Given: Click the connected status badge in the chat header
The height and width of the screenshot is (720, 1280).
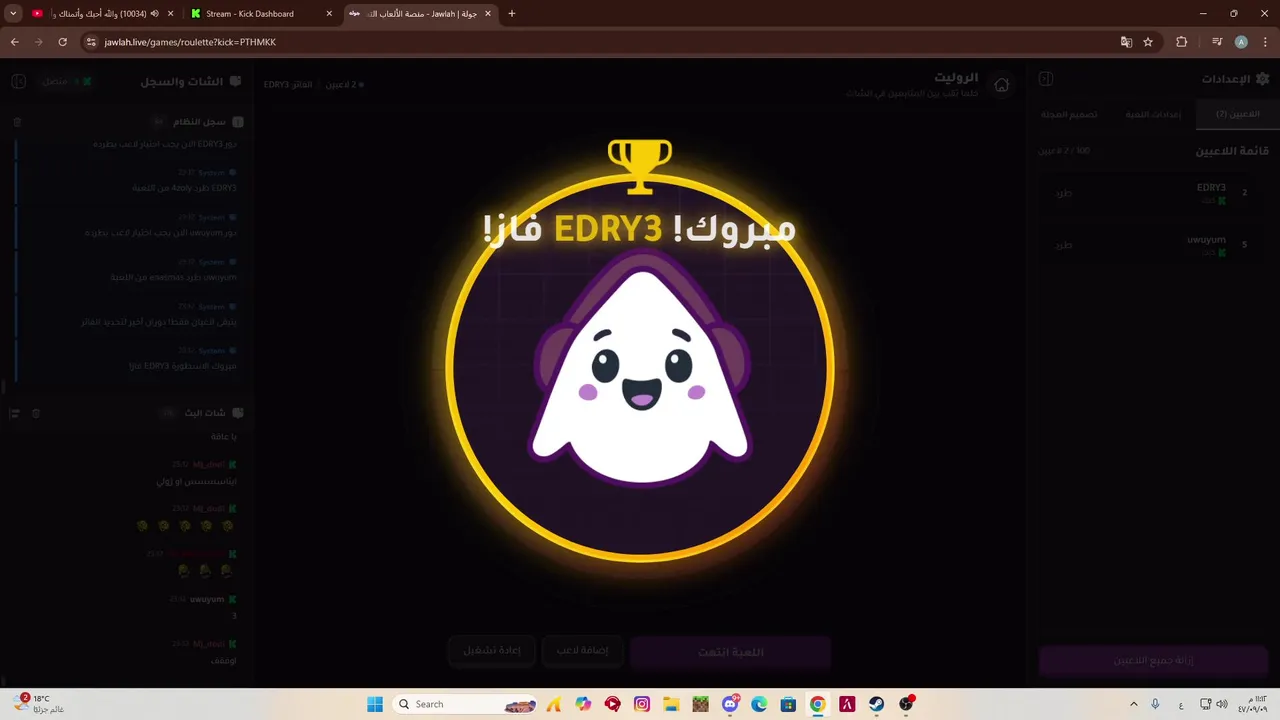Looking at the screenshot, I should pos(67,80).
